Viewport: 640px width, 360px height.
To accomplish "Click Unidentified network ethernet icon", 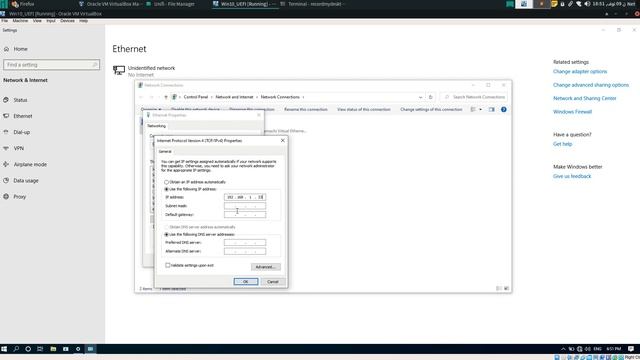I will 119,70.
